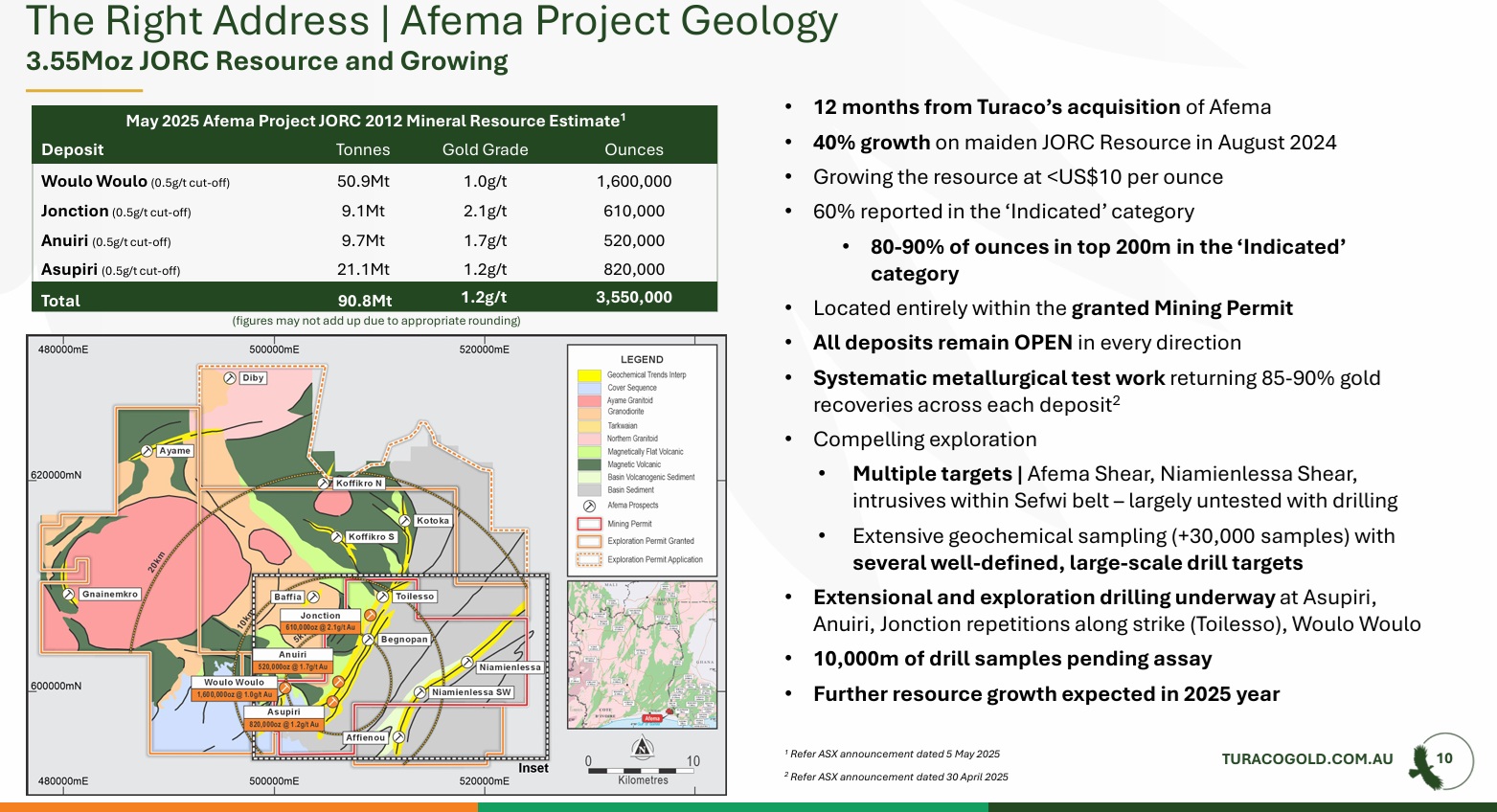Click the Diby prospect pickaxe icon
1497x812 pixels.
[230, 378]
